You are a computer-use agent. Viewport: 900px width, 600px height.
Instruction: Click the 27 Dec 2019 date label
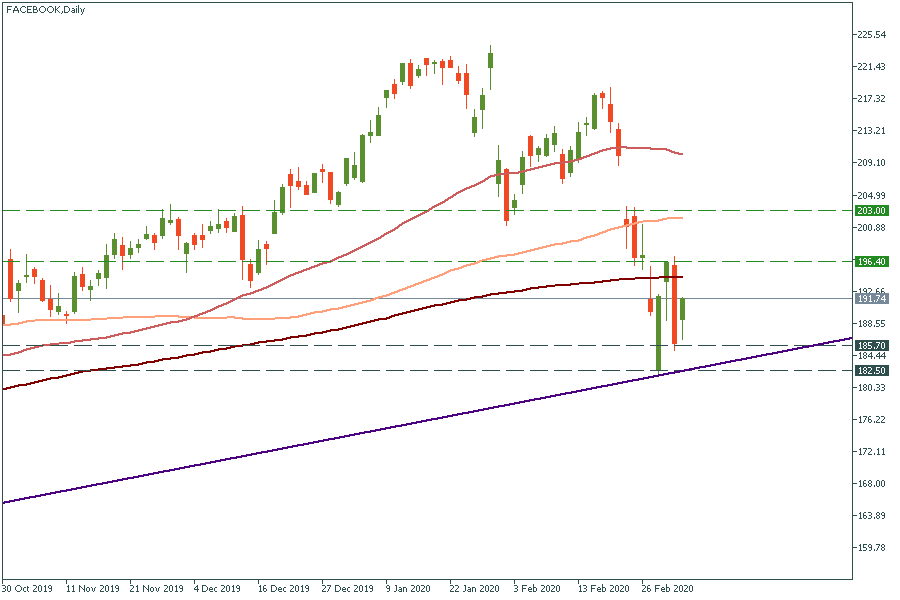pyautogui.click(x=345, y=589)
